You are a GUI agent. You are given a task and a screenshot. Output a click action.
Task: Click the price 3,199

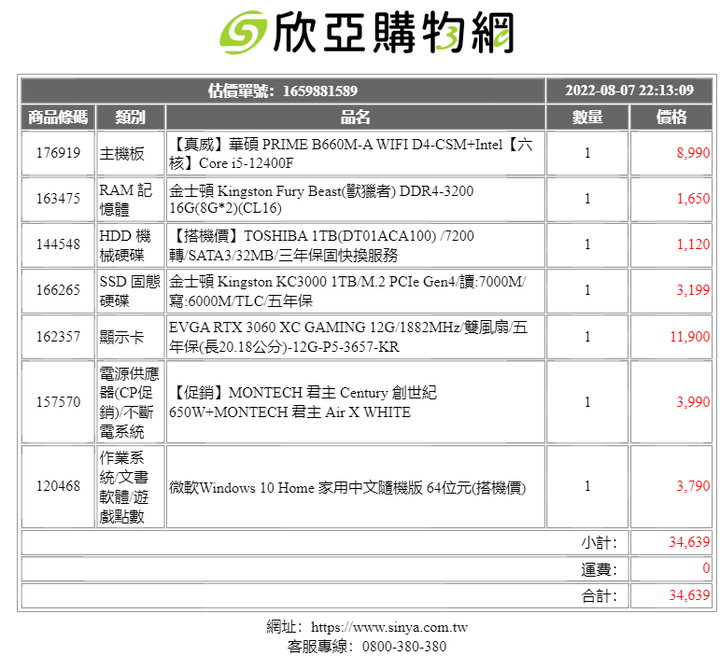pos(693,290)
